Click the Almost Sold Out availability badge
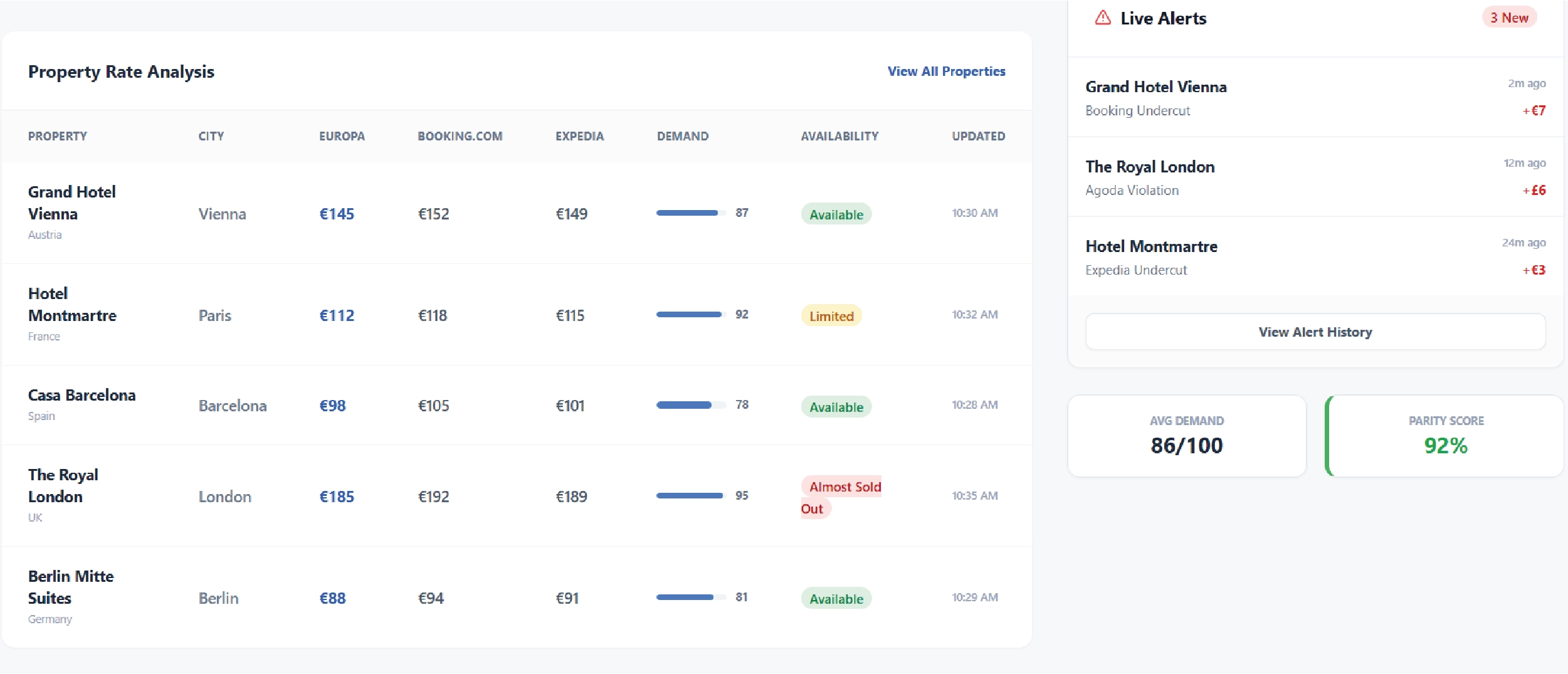The image size is (1568, 674). (x=841, y=497)
